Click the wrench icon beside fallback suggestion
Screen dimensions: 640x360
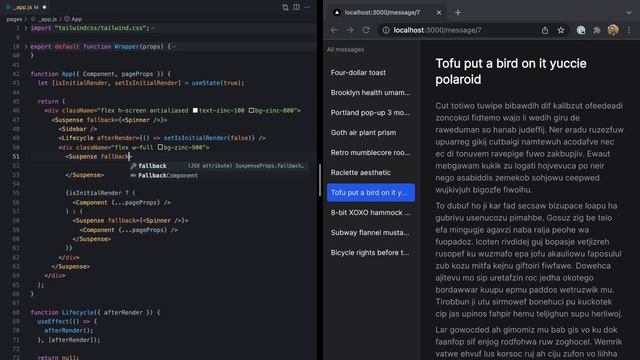click(133, 166)
